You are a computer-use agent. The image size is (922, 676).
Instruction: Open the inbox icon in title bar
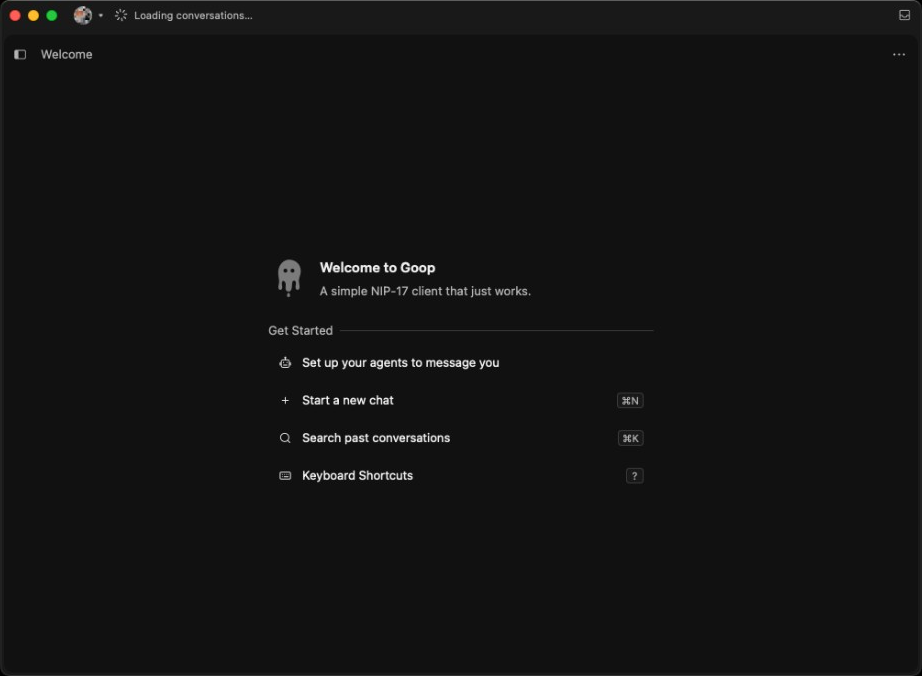pos(904,15)
